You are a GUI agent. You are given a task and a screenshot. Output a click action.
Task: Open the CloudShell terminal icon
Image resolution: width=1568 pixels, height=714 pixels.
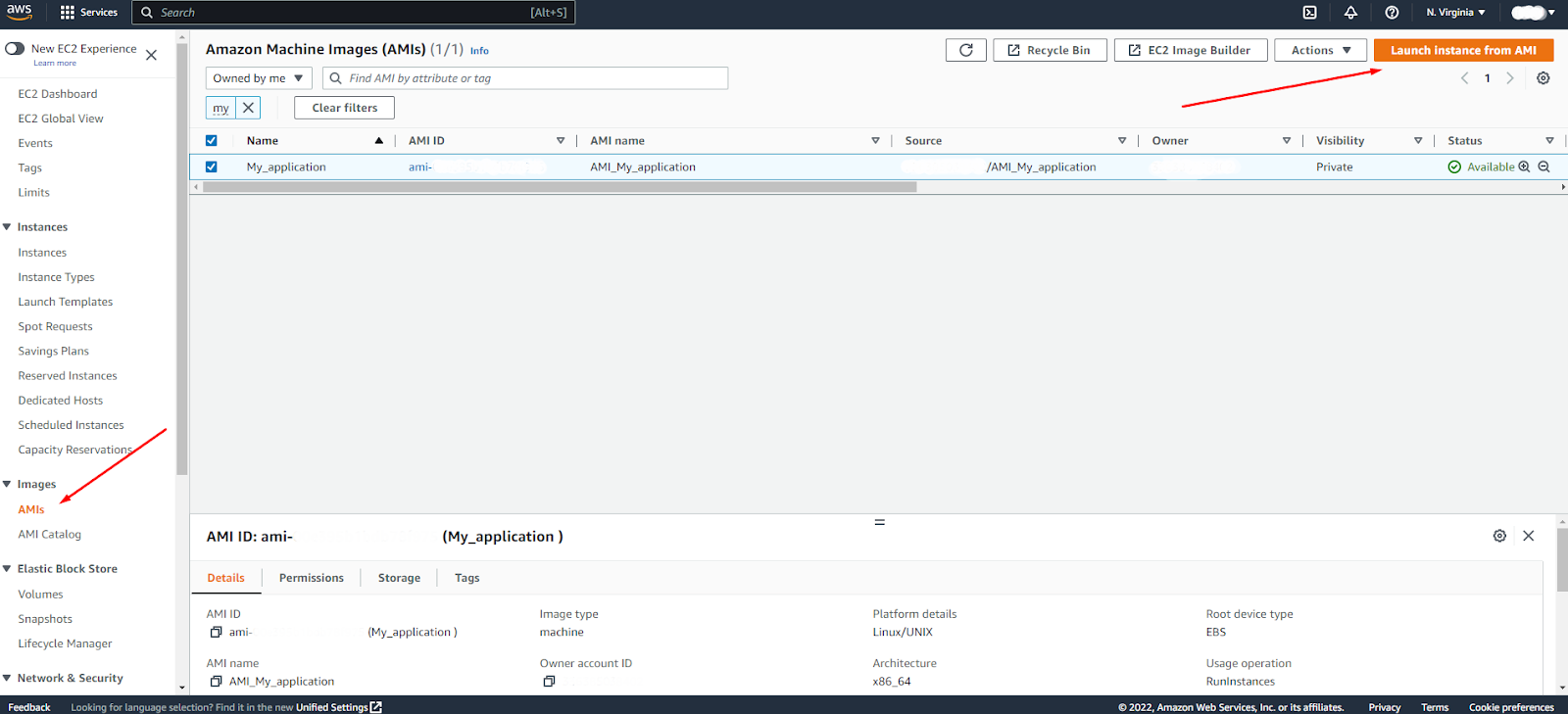(1310, 13)
